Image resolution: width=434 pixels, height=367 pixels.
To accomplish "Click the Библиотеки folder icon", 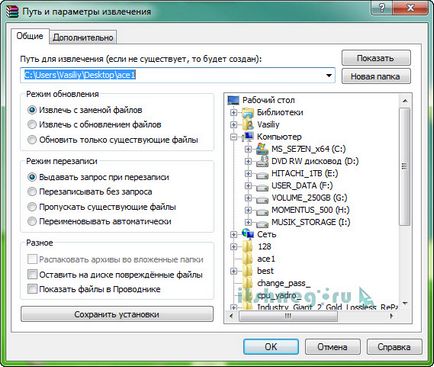I will 248,112.
